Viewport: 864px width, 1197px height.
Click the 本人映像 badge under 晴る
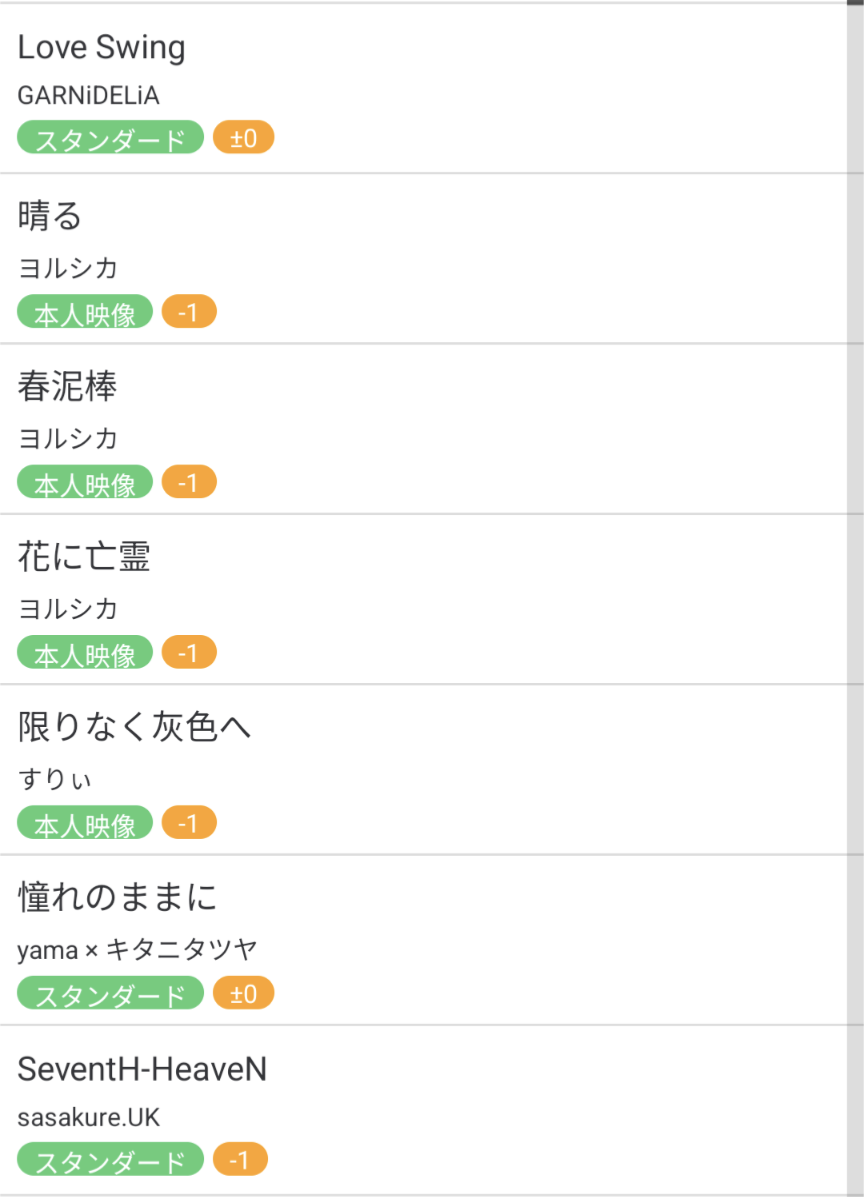click(85, 313)
